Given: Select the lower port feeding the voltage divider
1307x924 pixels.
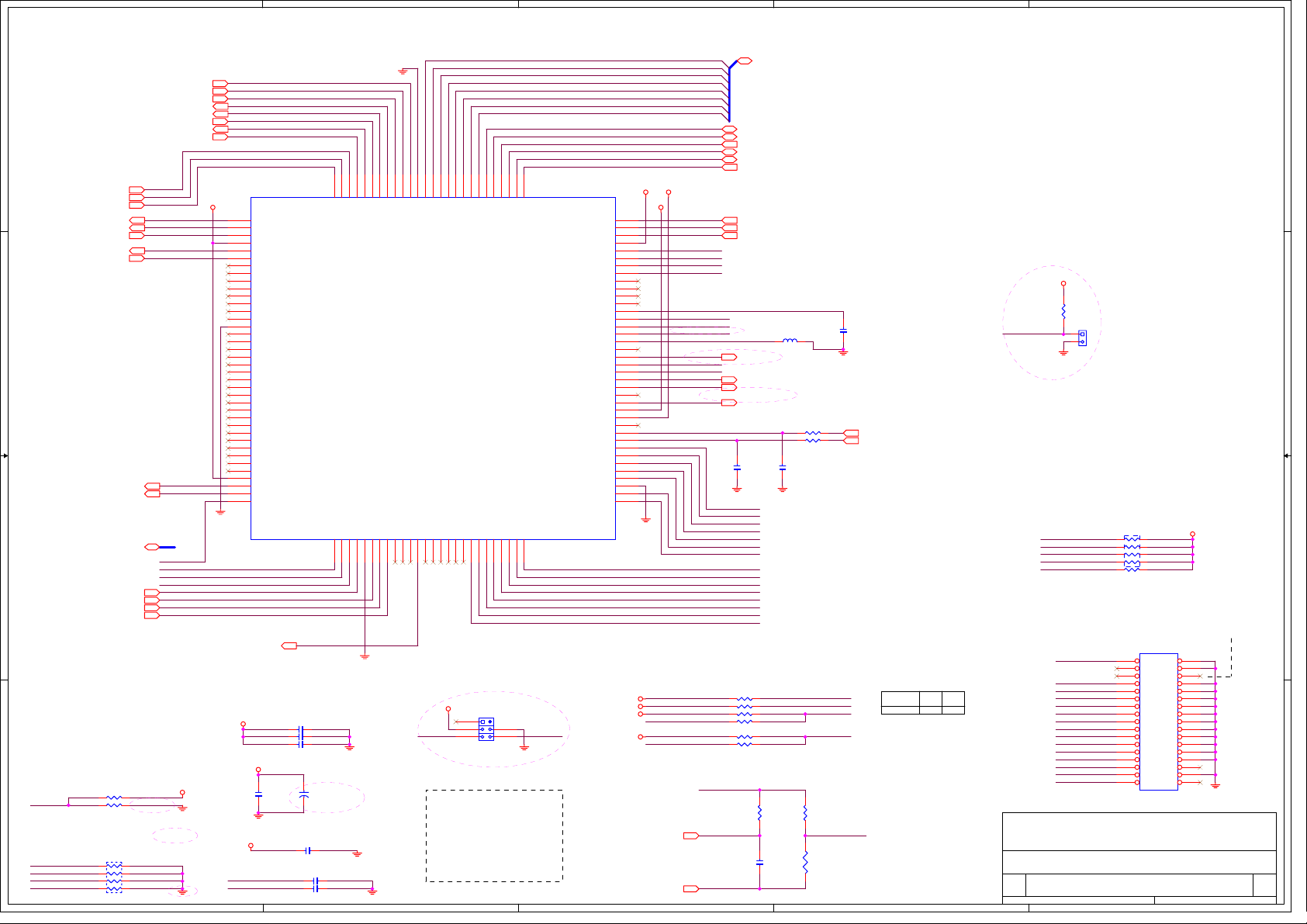Looking at the screenshot, I should tap(691, 888).
